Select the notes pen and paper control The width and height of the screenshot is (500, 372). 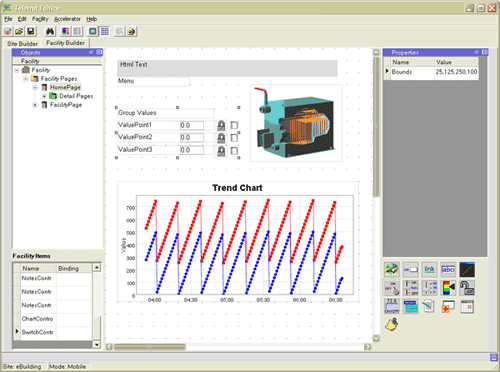(x=429, y=306)
